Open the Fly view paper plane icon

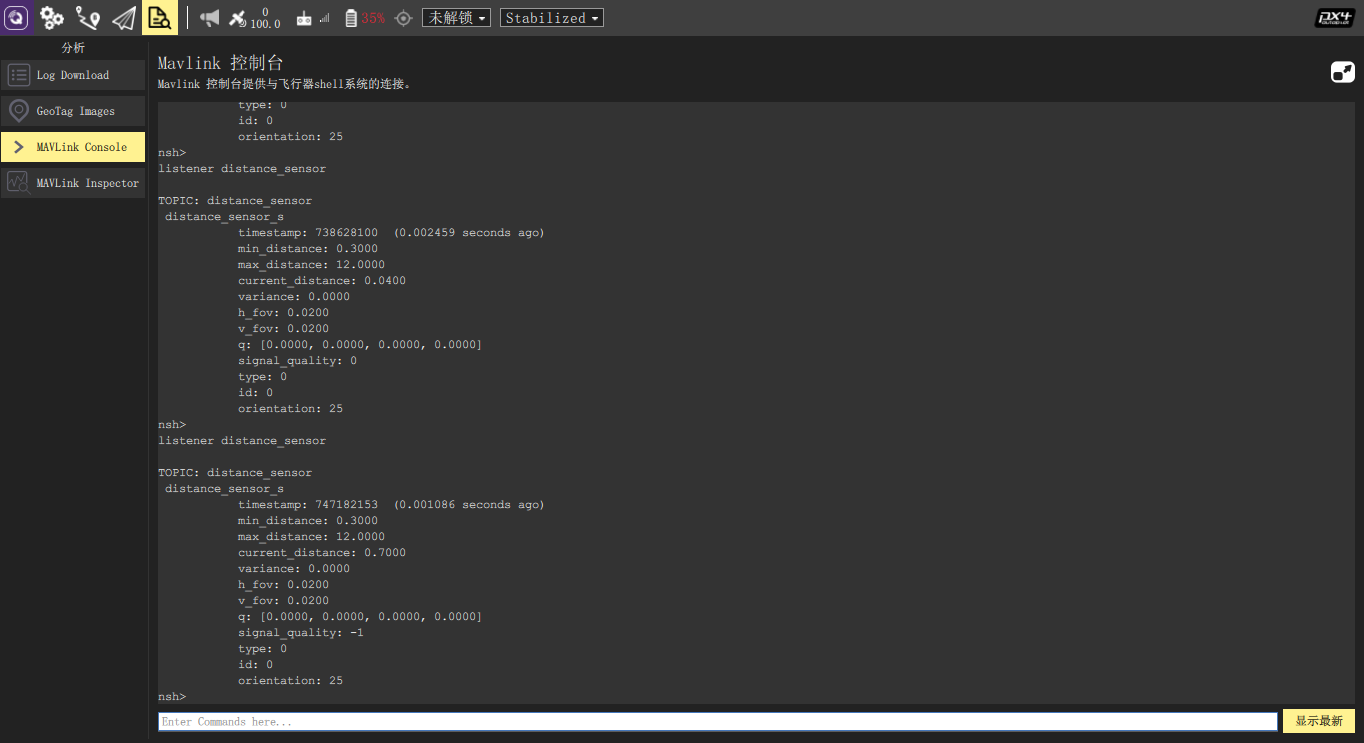click(x=123, y=17)
